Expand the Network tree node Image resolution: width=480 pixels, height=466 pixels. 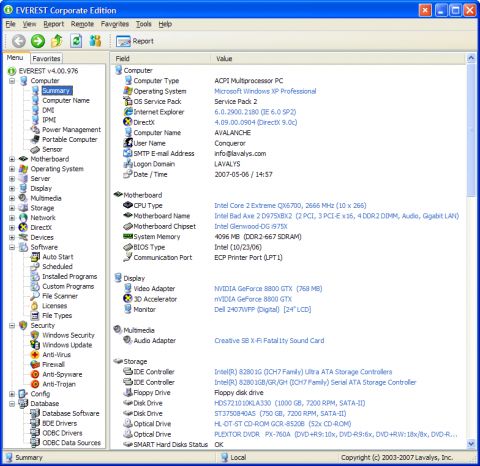click(x=12, y=218)
